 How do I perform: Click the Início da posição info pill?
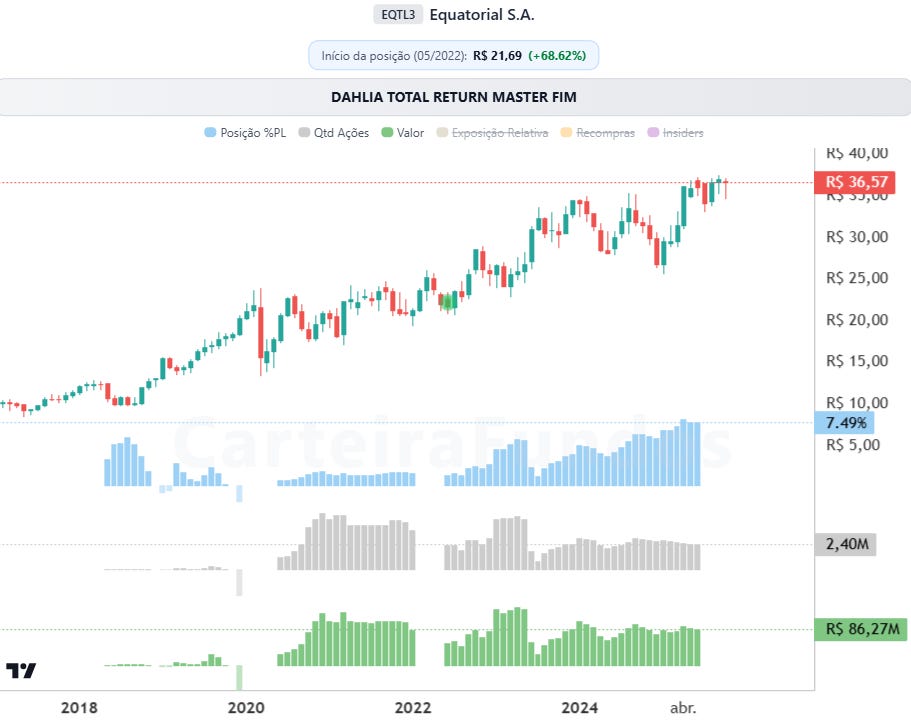pyautogui.click(x=454, y=56)
